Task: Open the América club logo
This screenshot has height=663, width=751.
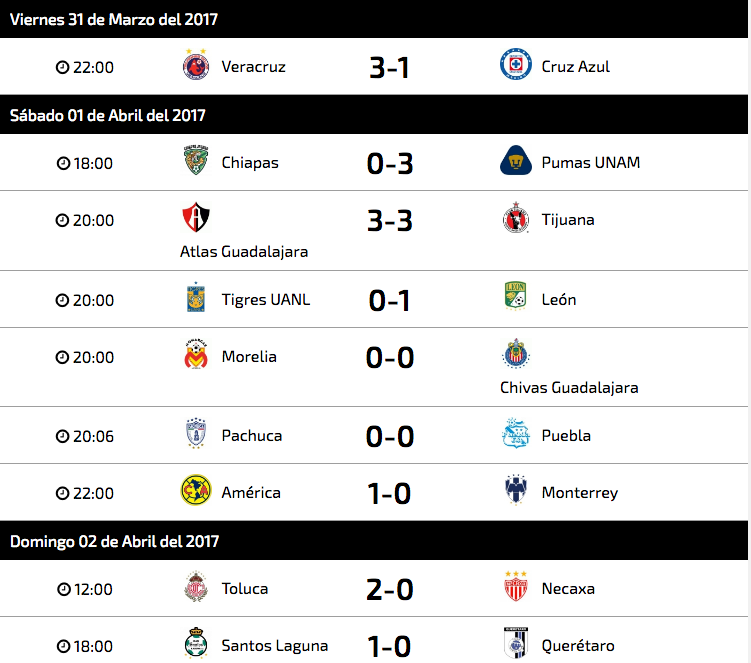Action: pos(196,491)
